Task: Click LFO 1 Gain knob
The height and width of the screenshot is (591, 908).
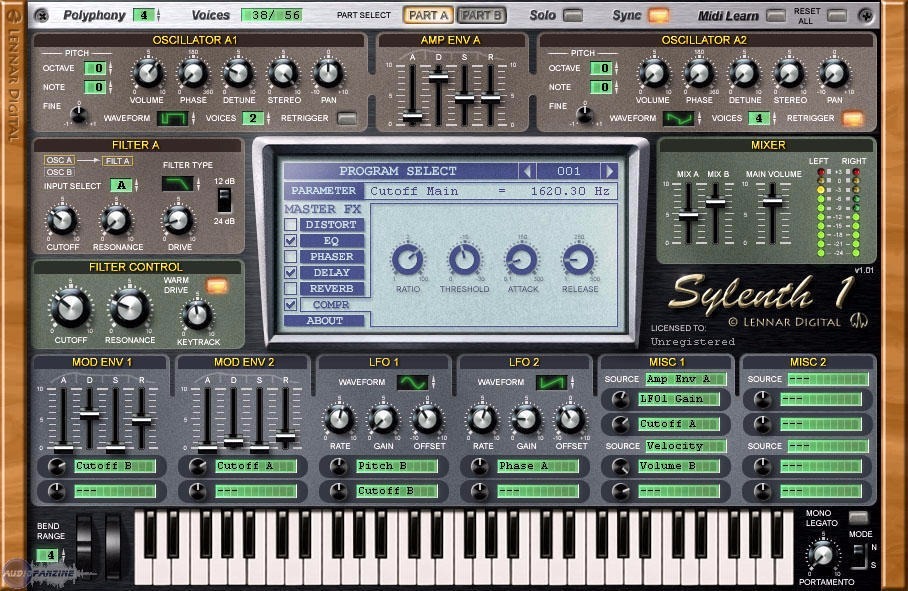Action: 383,420
